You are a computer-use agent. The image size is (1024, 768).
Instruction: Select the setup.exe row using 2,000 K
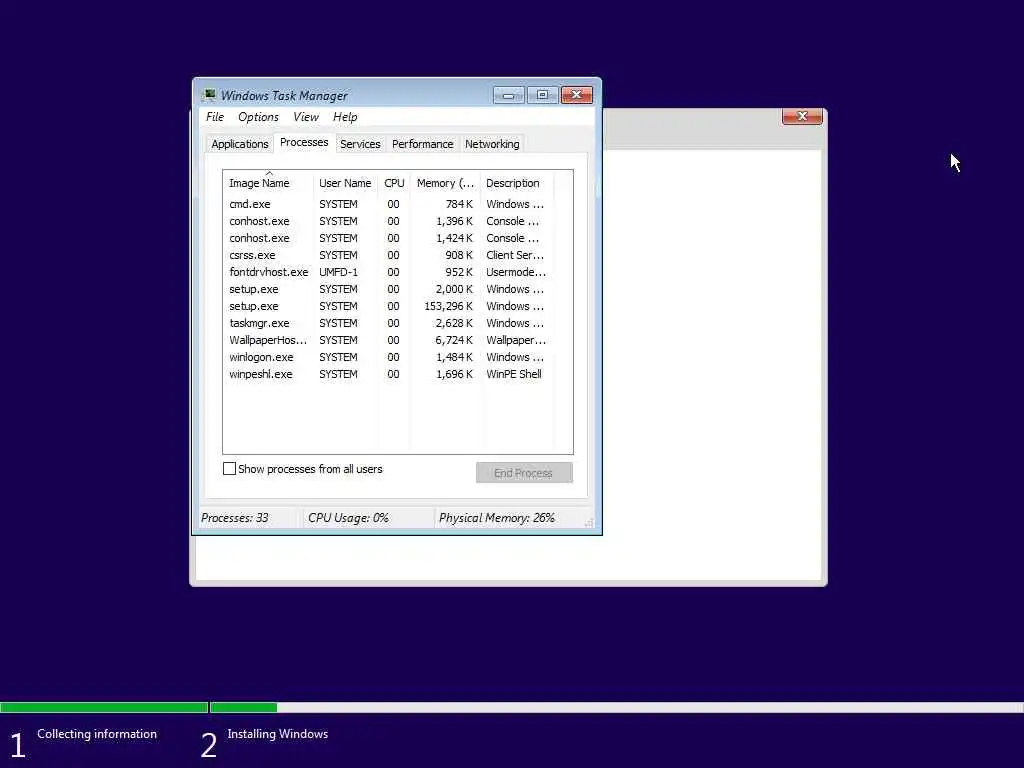(x=389, y=289)
